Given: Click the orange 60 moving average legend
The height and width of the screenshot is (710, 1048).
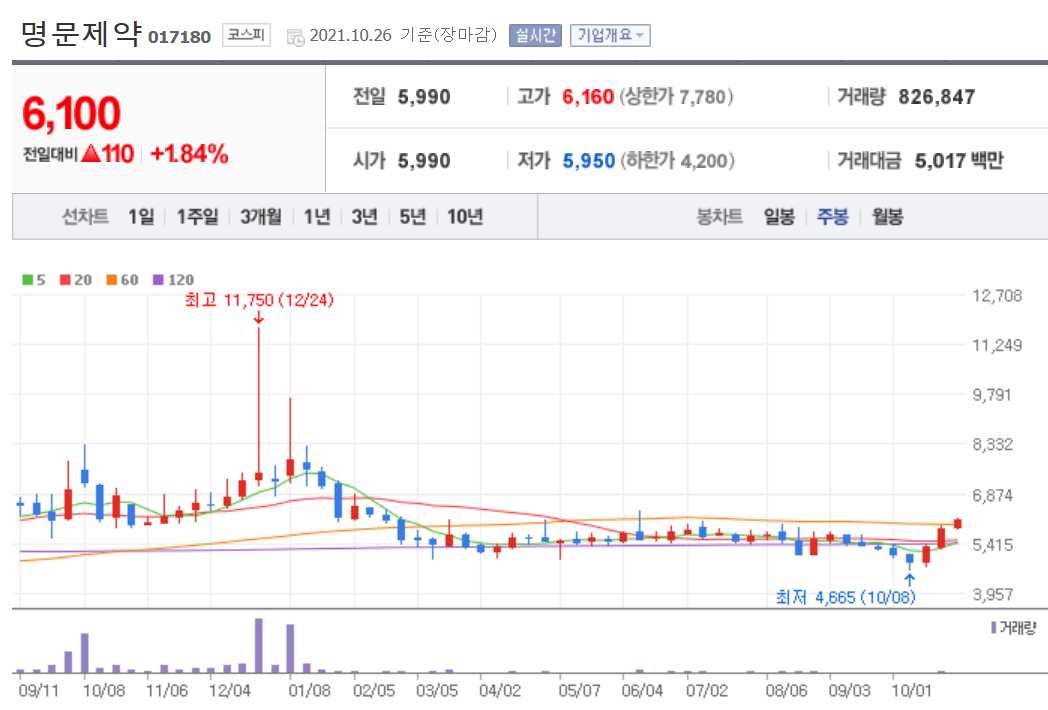Looking at the screenshot, I should click(122, 279).
